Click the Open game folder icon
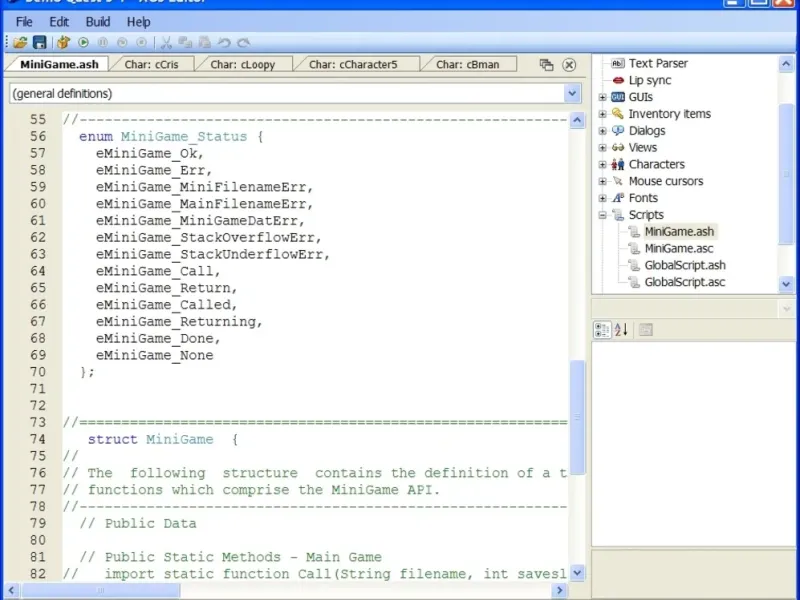Viewport: 800px width, 600px height. pyautogui.click(x=20, y=43)
